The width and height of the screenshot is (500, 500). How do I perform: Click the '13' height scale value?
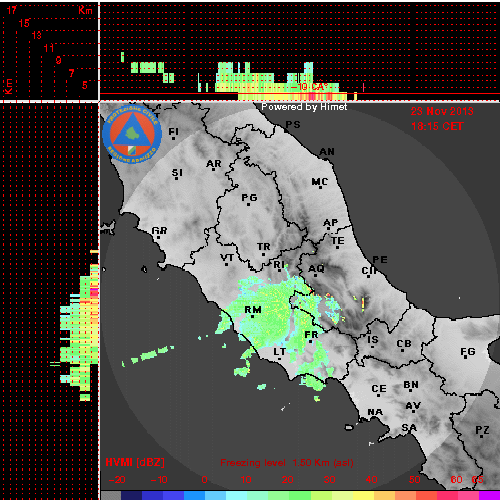pos(37,35)
